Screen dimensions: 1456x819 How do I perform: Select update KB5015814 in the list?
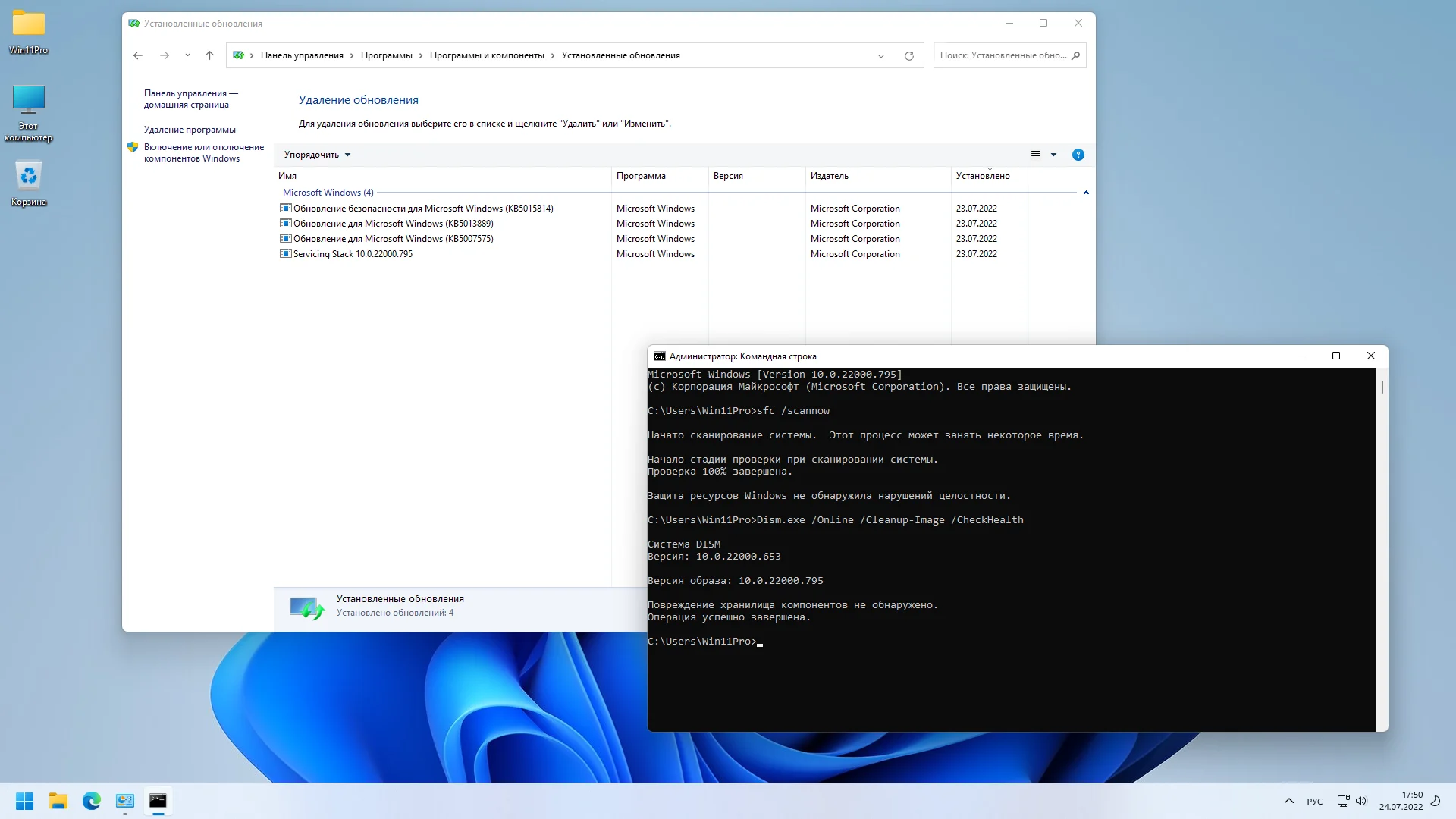point(423,209)
